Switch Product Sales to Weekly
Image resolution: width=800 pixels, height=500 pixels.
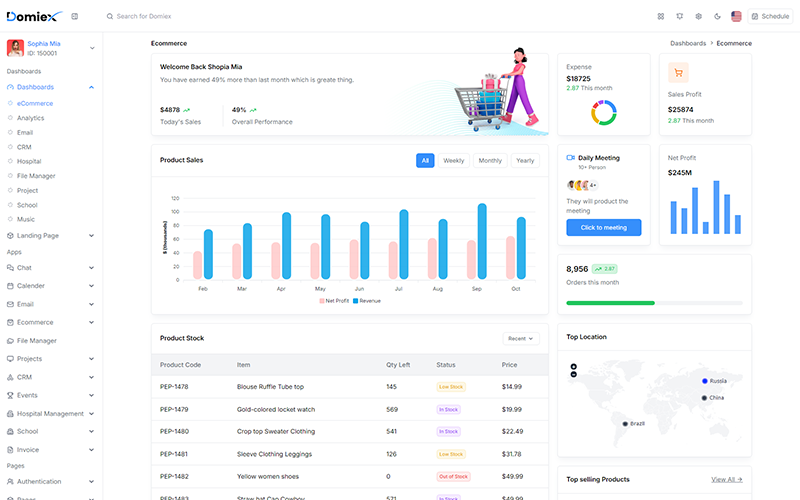tap(454, 161)
